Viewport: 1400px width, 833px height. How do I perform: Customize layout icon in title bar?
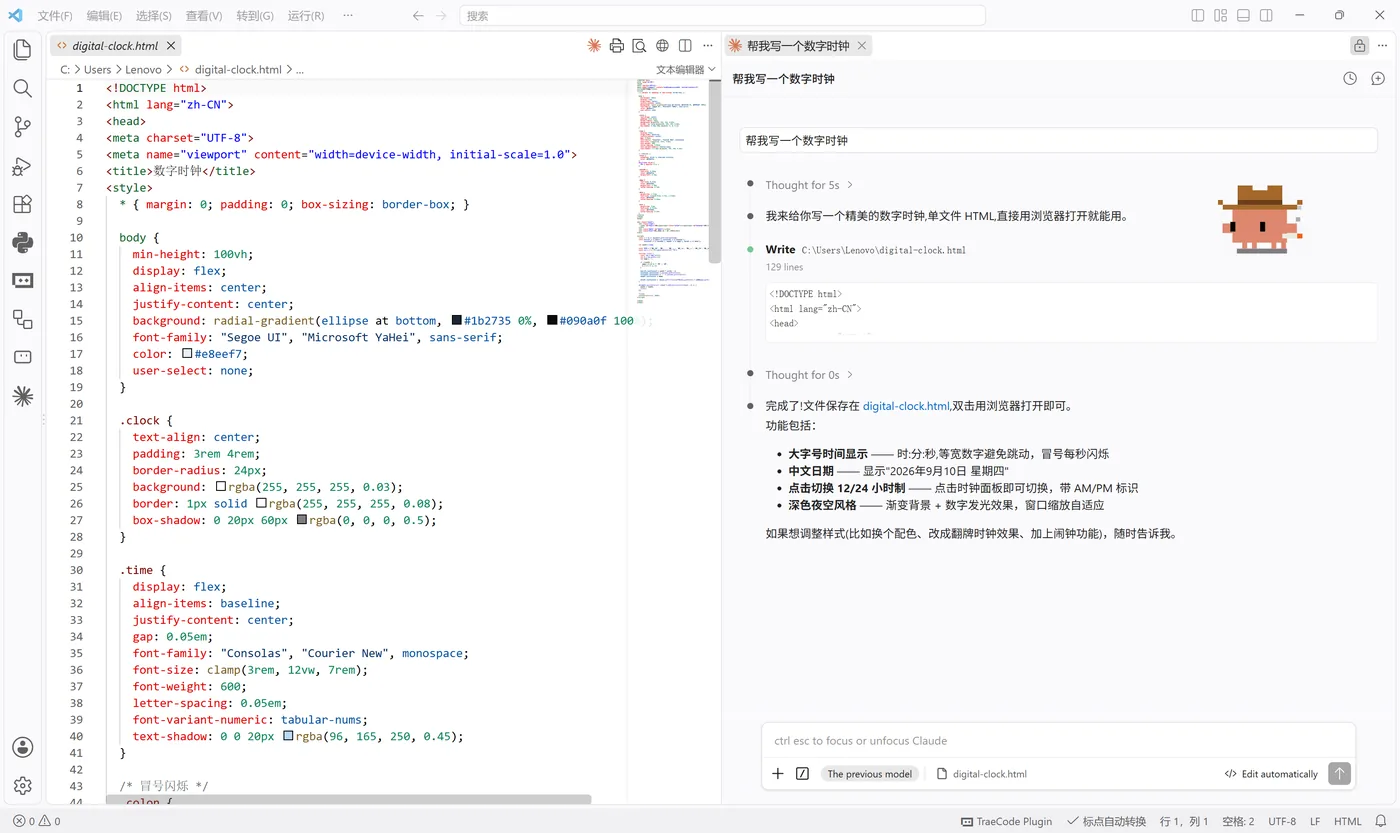[1220, 16]
